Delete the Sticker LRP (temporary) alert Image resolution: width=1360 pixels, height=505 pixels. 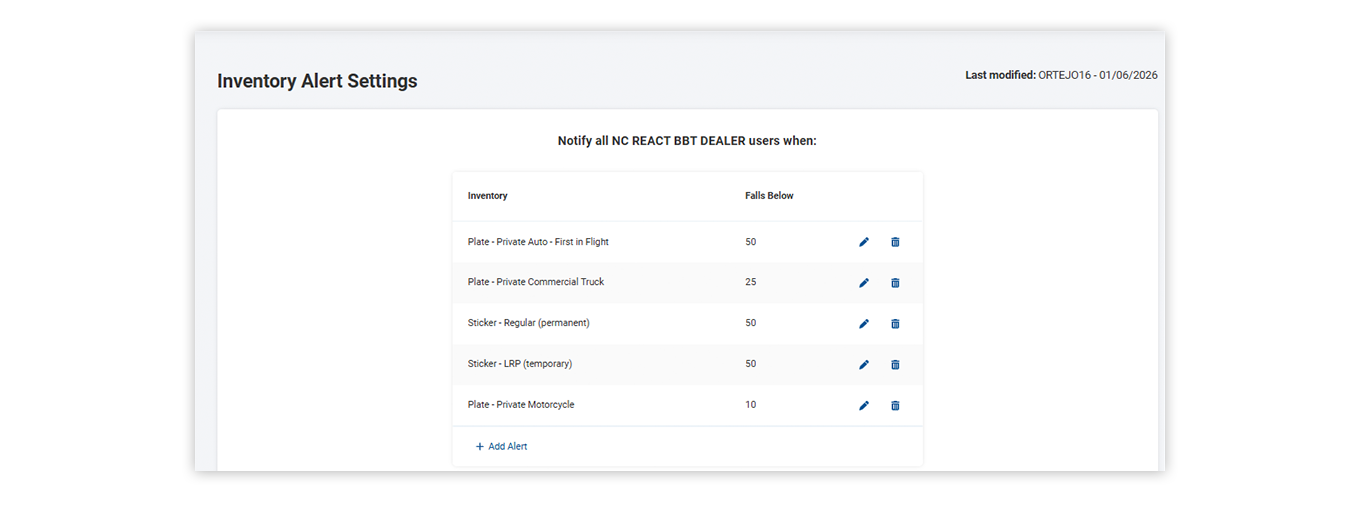(895, 365)
